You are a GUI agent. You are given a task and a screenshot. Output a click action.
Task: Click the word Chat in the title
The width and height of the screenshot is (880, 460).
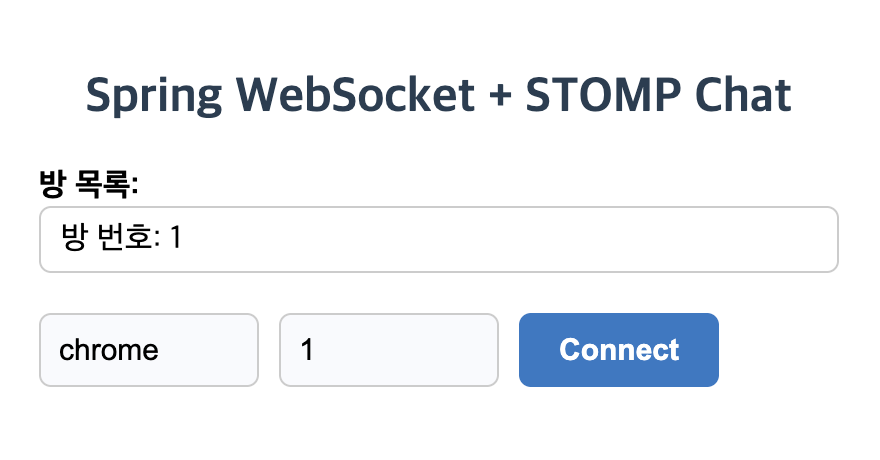743,95
